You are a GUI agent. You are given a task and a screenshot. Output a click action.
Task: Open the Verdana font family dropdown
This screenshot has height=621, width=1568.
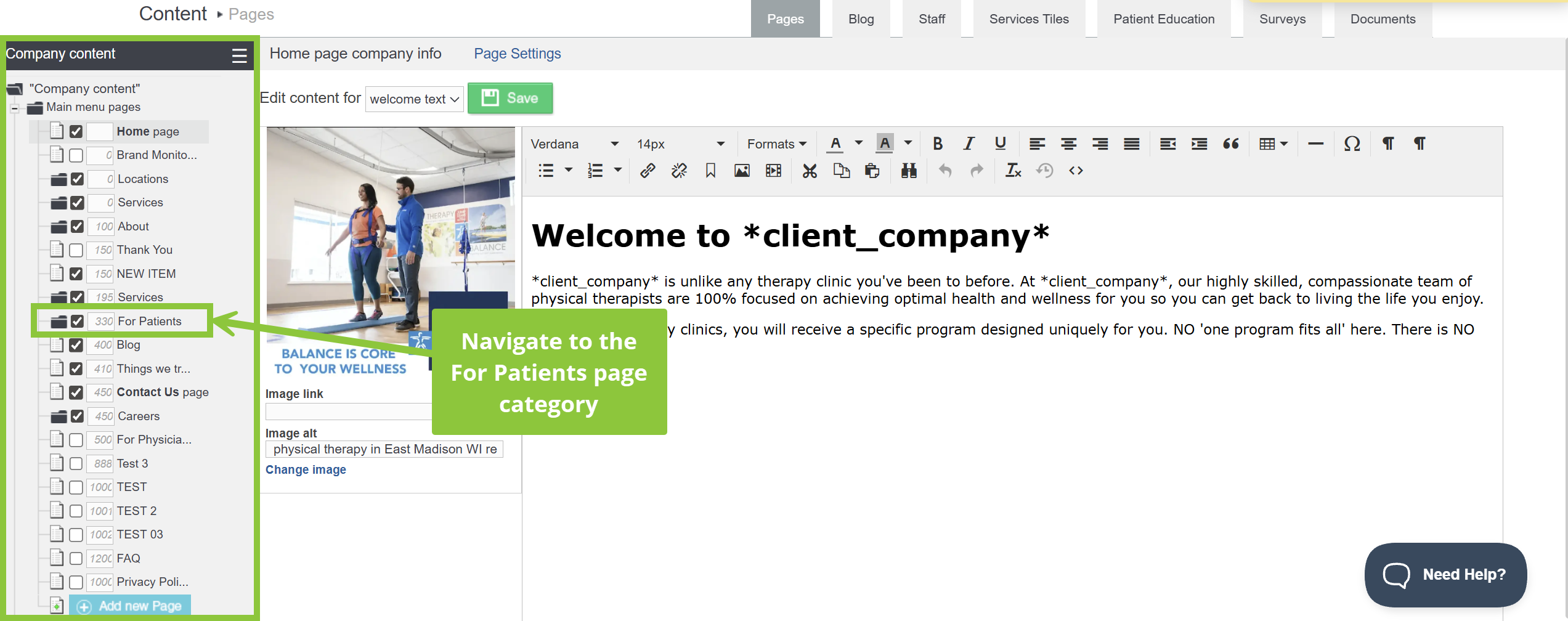[574, 144]
